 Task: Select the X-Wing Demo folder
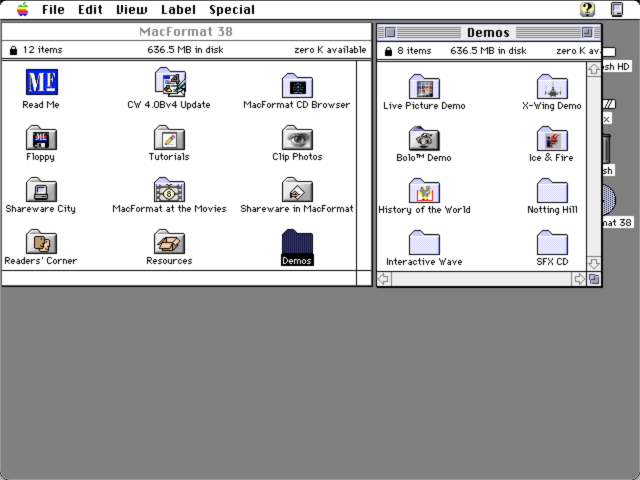coord(552,87)
